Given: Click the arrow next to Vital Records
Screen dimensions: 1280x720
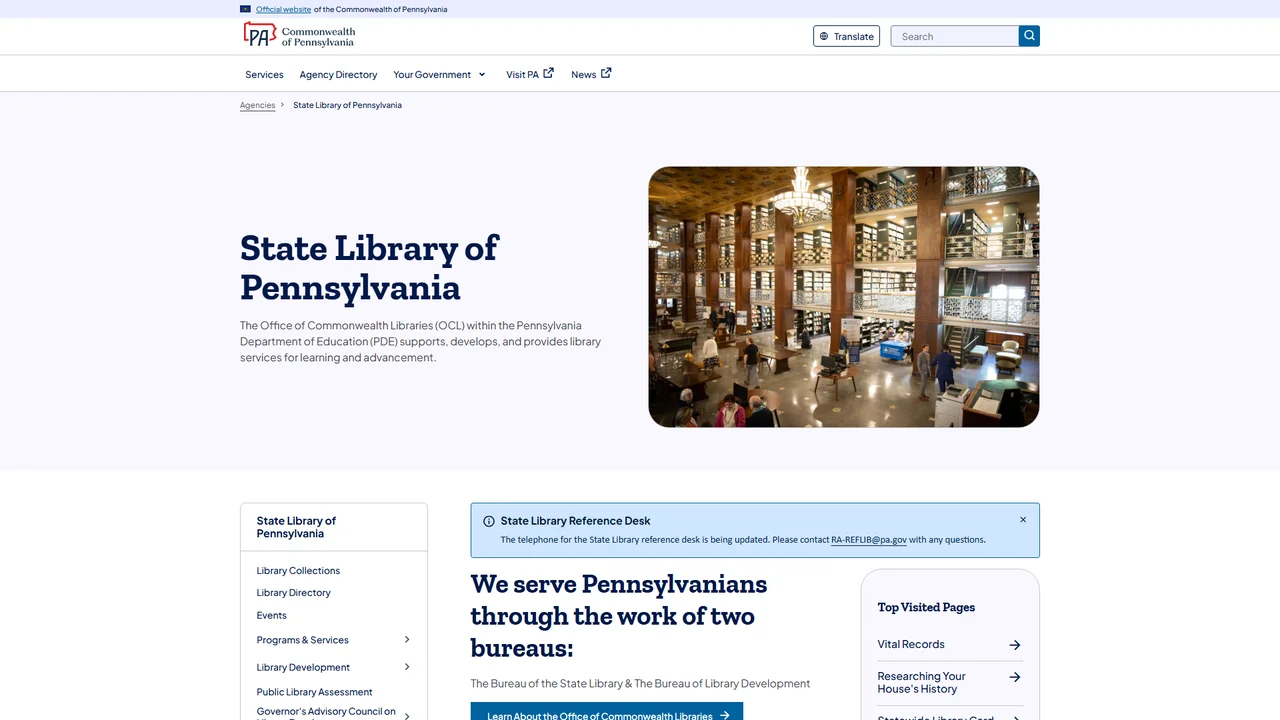Looking at the screenshot, I should (1015, 645).
